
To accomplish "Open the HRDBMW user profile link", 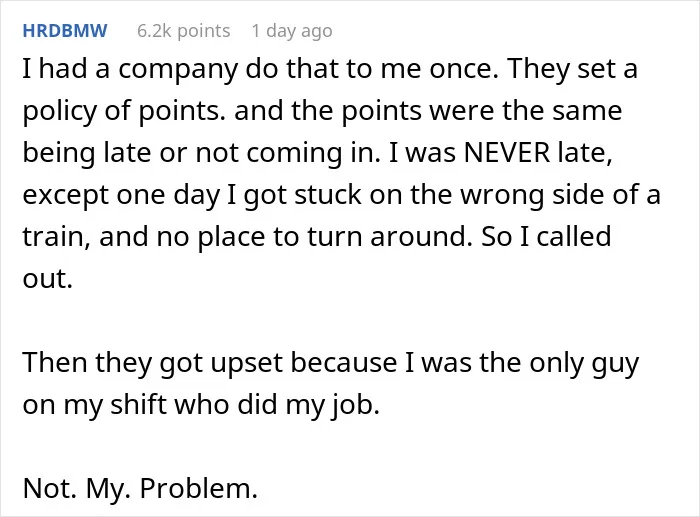I will pos(65,31).
